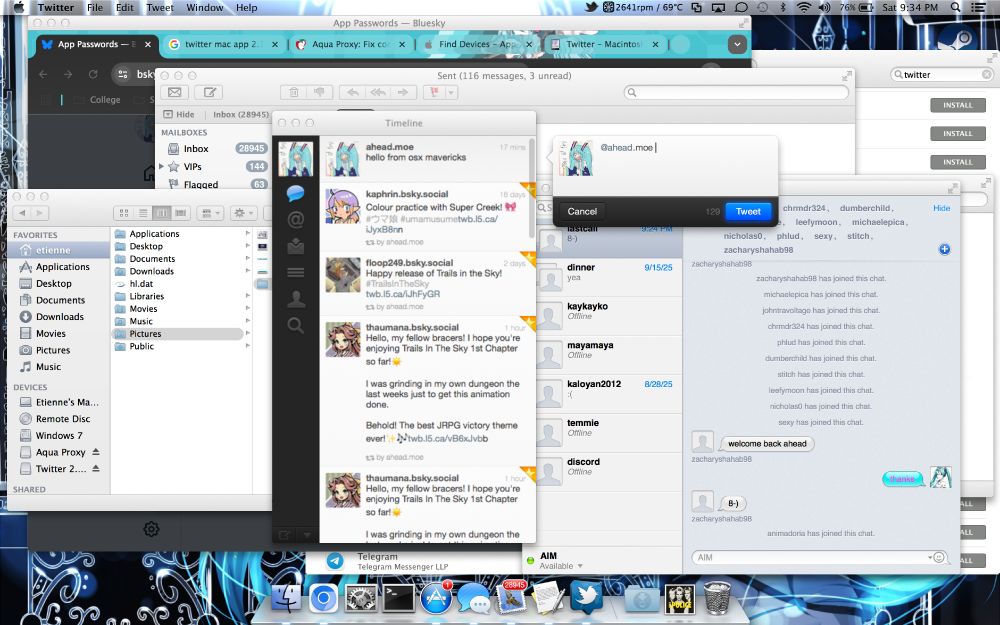Expand the Libraries folder arrow in Finder column
Image resolution: width=1000 pixels, height=625 pixels.
click(247, 296)
